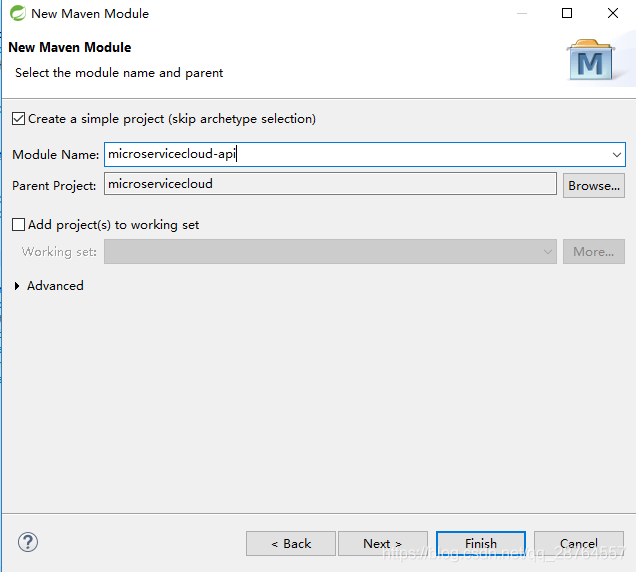Screen dimensions: 636x572
Task: Proceed with the Next > button
Action: point(382,544)
